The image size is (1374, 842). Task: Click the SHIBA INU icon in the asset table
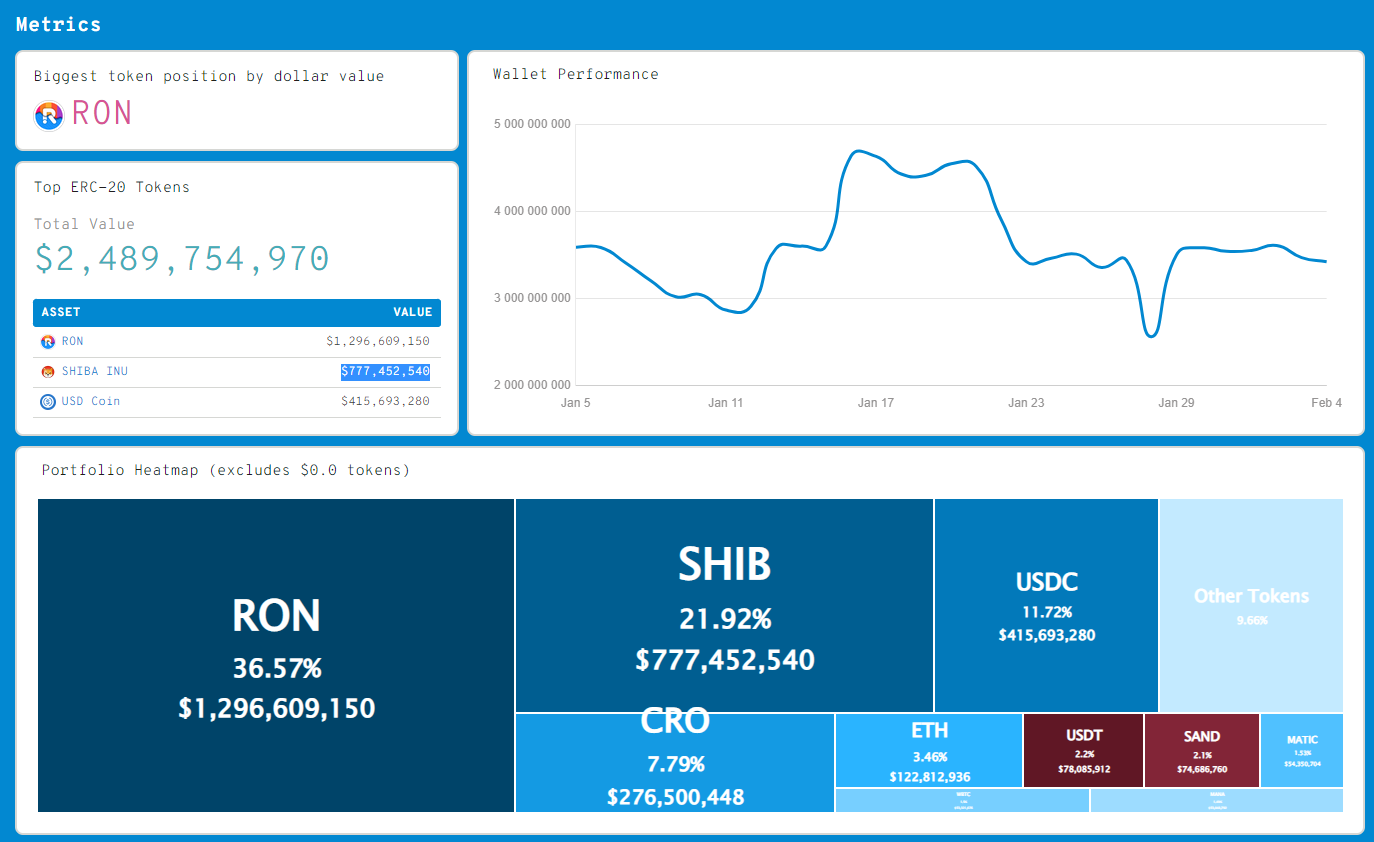47,372
